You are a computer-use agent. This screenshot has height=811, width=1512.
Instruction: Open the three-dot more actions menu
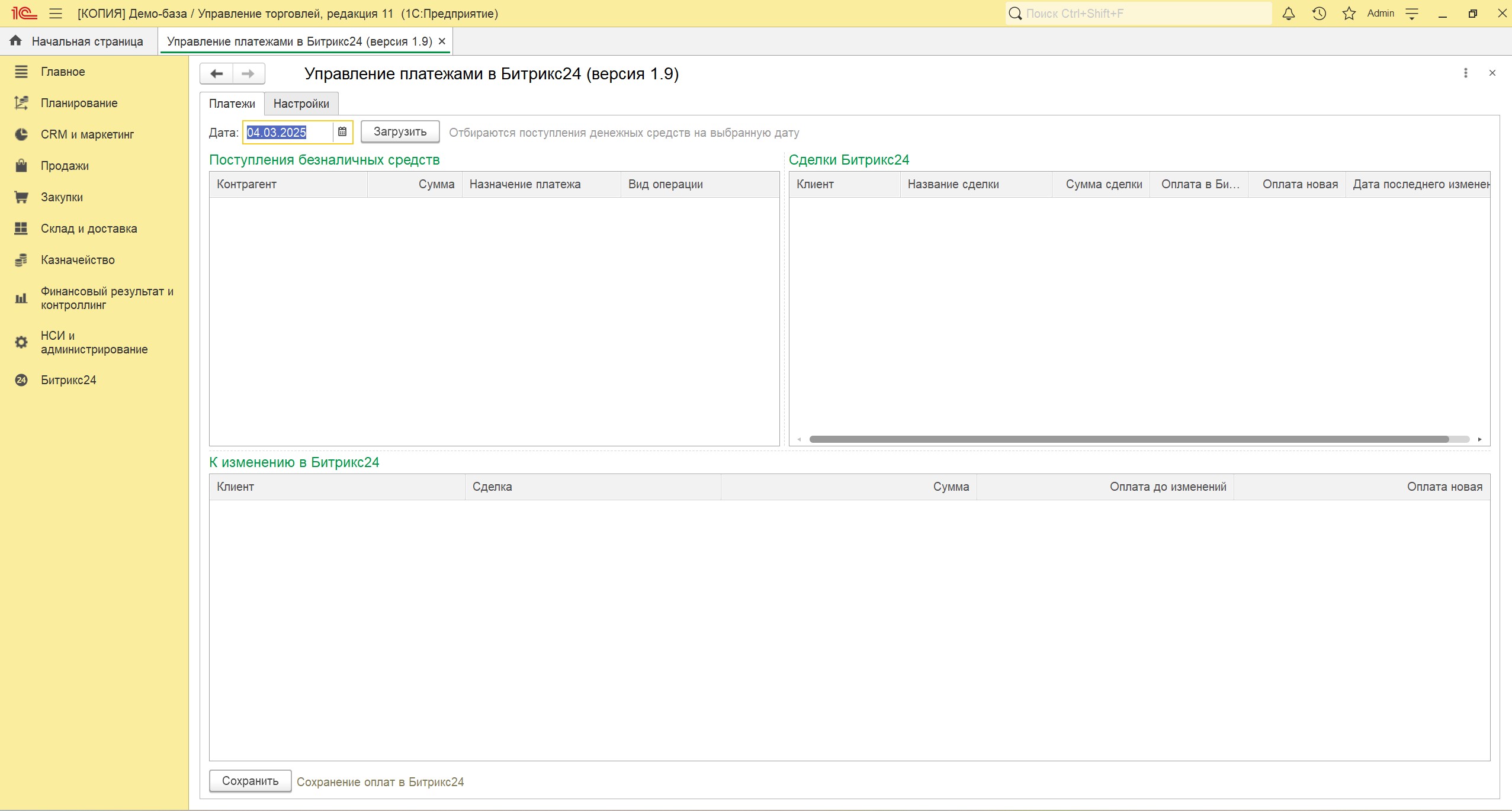coord(1465,73)
